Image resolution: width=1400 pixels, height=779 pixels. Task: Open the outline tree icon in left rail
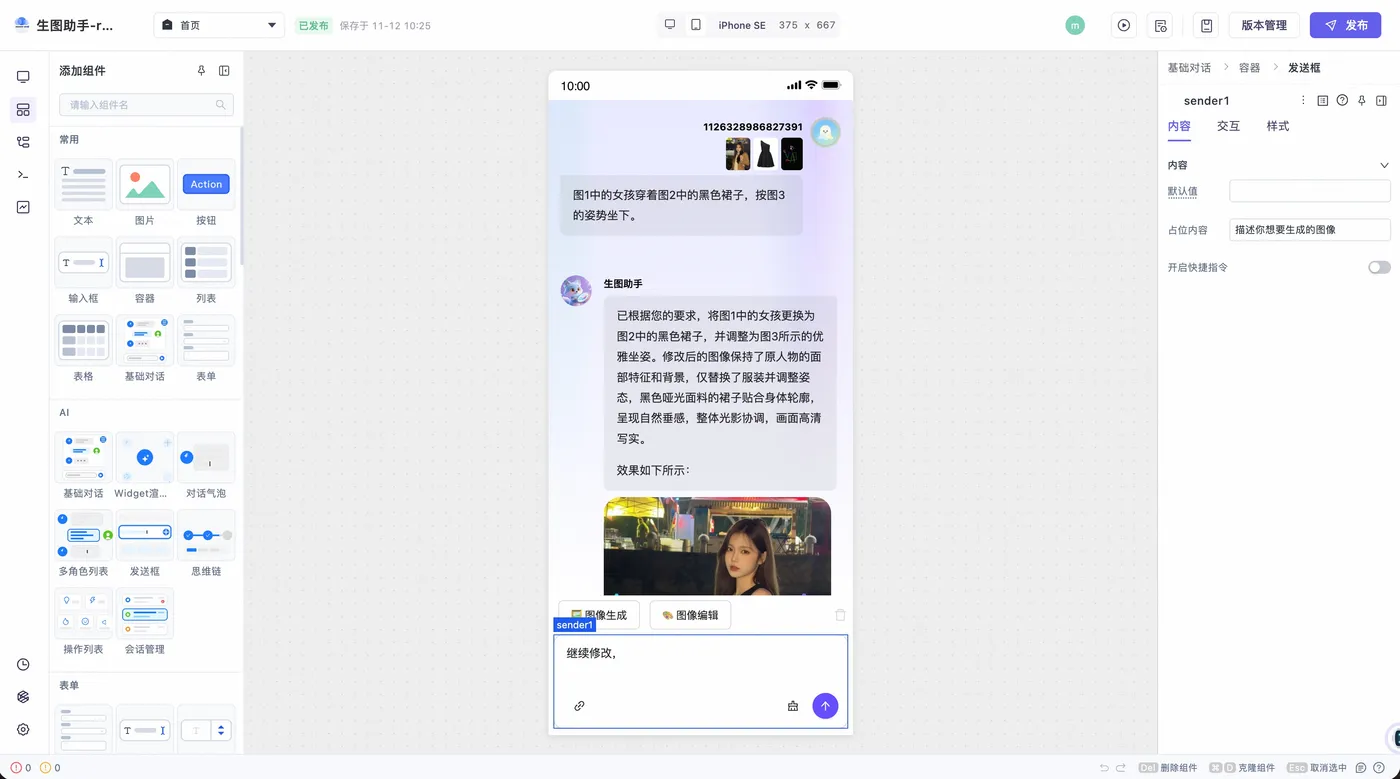pos(23,142)
